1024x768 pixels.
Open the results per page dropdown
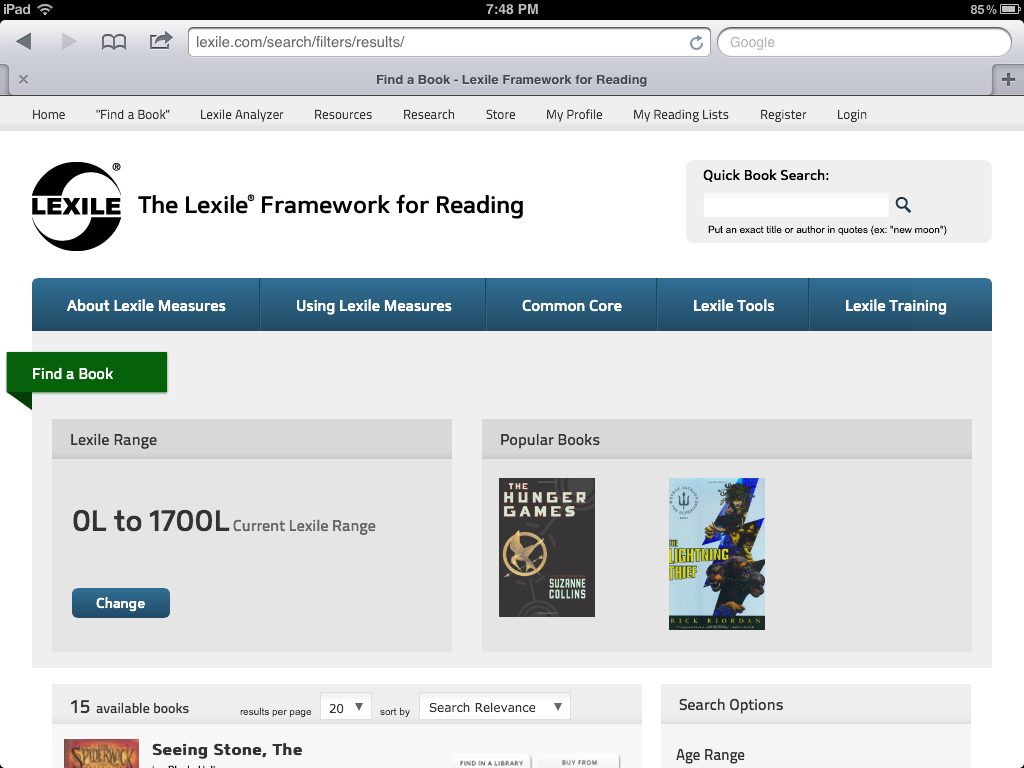point(346,707)
